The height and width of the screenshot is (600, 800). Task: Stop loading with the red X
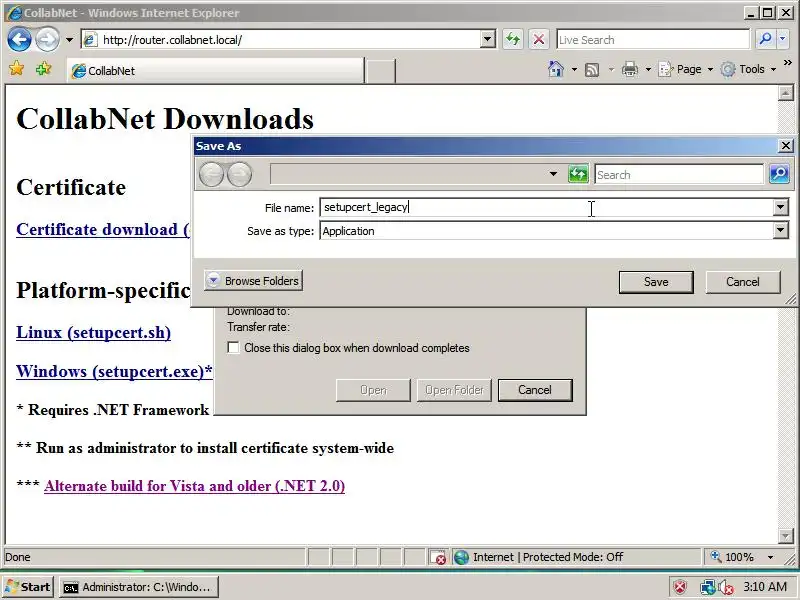(539, 39)
